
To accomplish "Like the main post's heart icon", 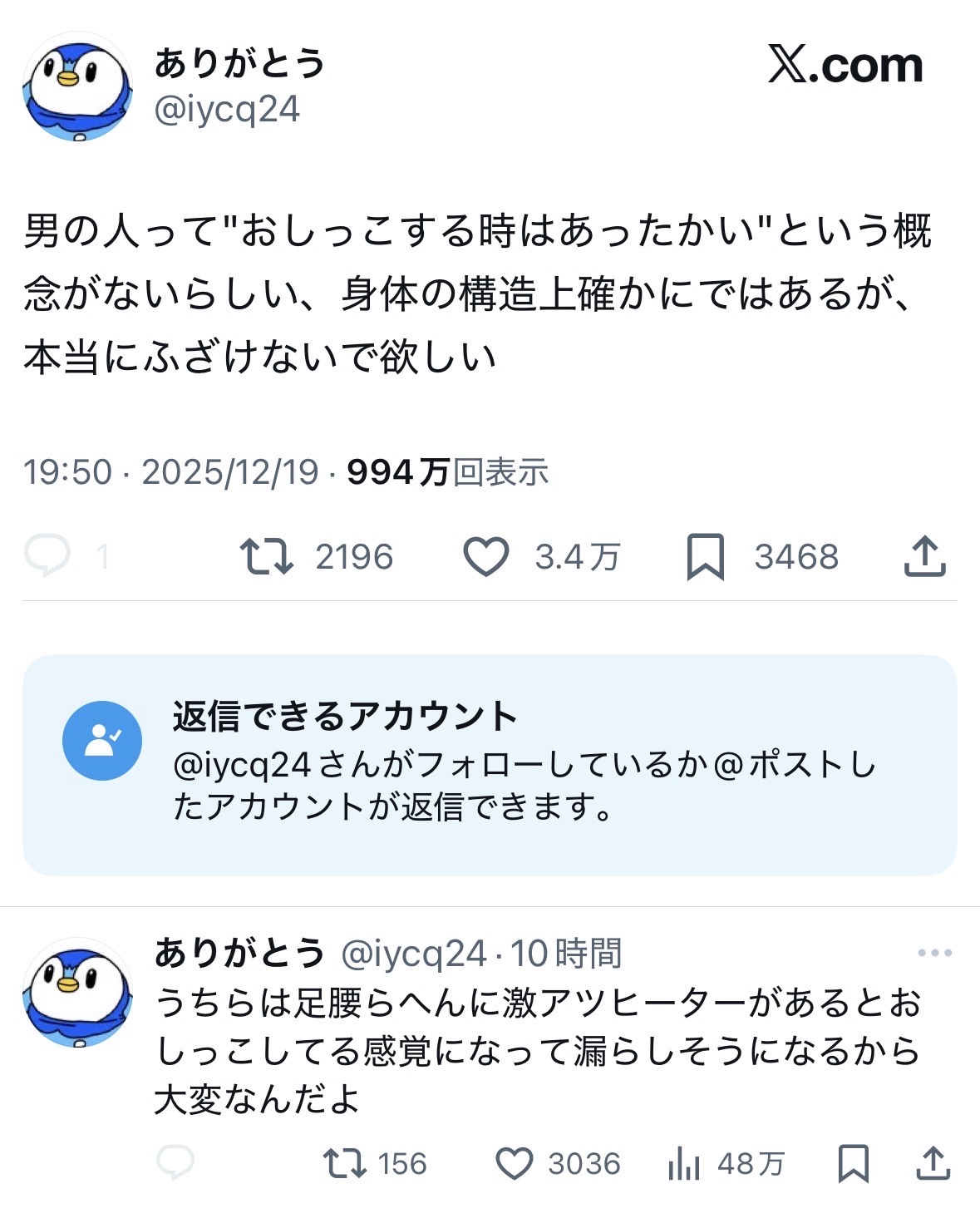I will 485,556.
